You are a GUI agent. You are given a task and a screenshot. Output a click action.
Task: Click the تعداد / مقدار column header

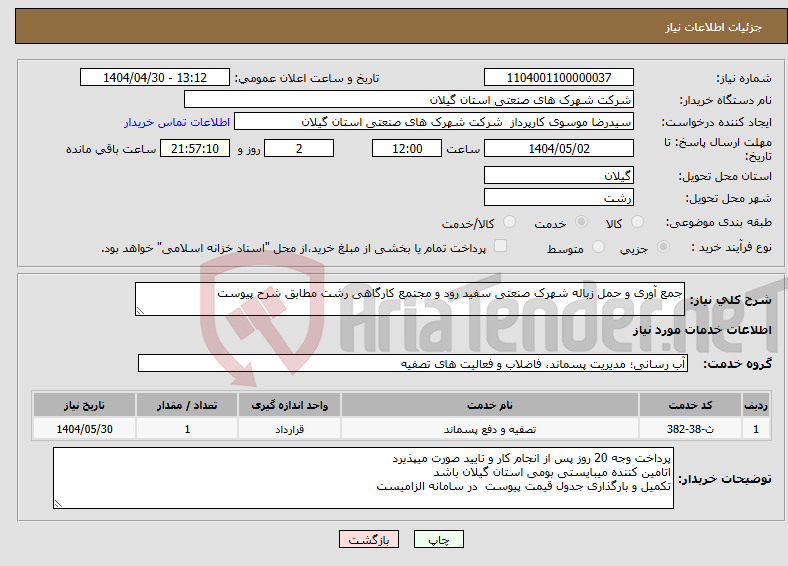click(187, 405)
